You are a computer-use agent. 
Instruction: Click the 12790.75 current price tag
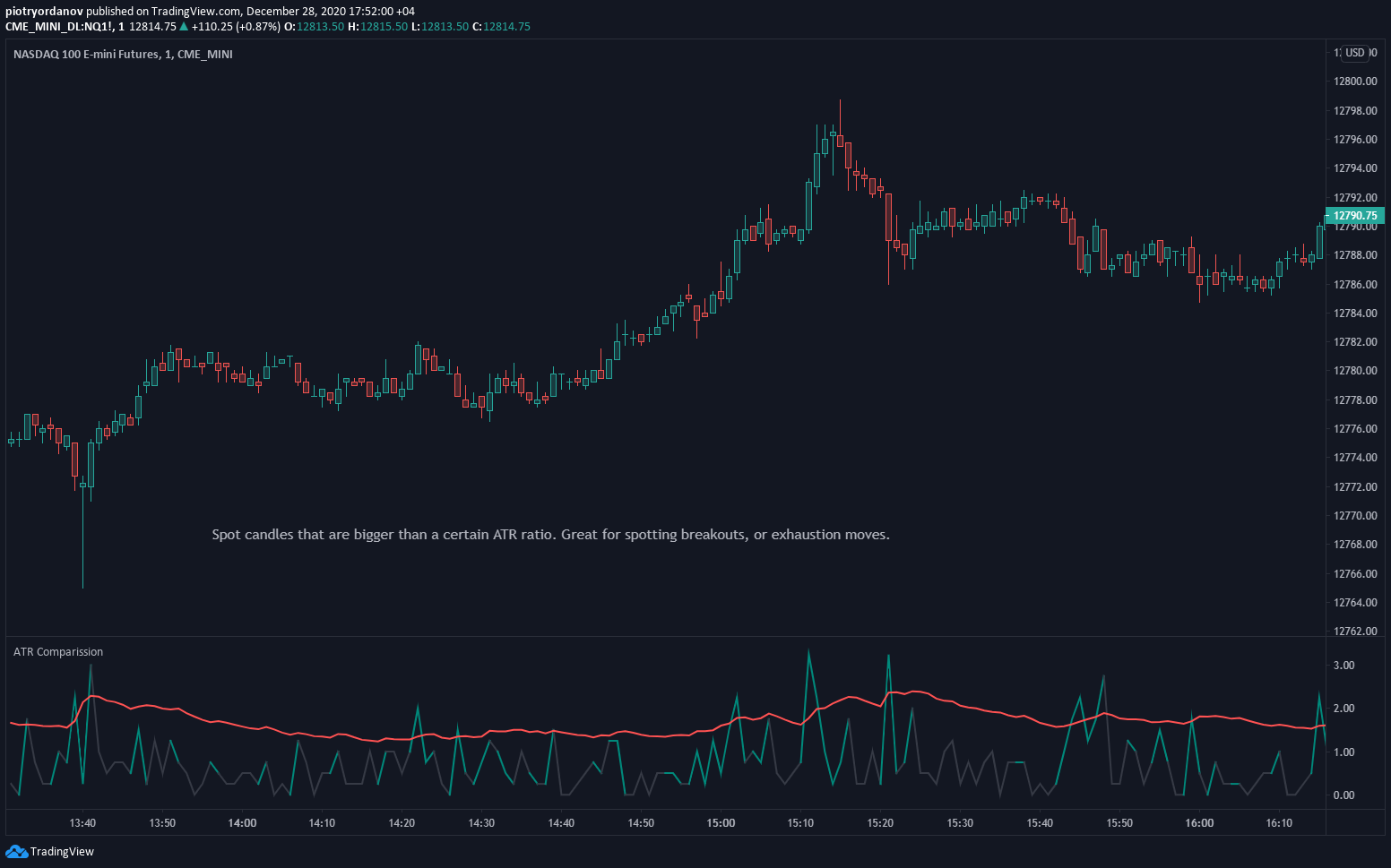tap(1355, 215)
